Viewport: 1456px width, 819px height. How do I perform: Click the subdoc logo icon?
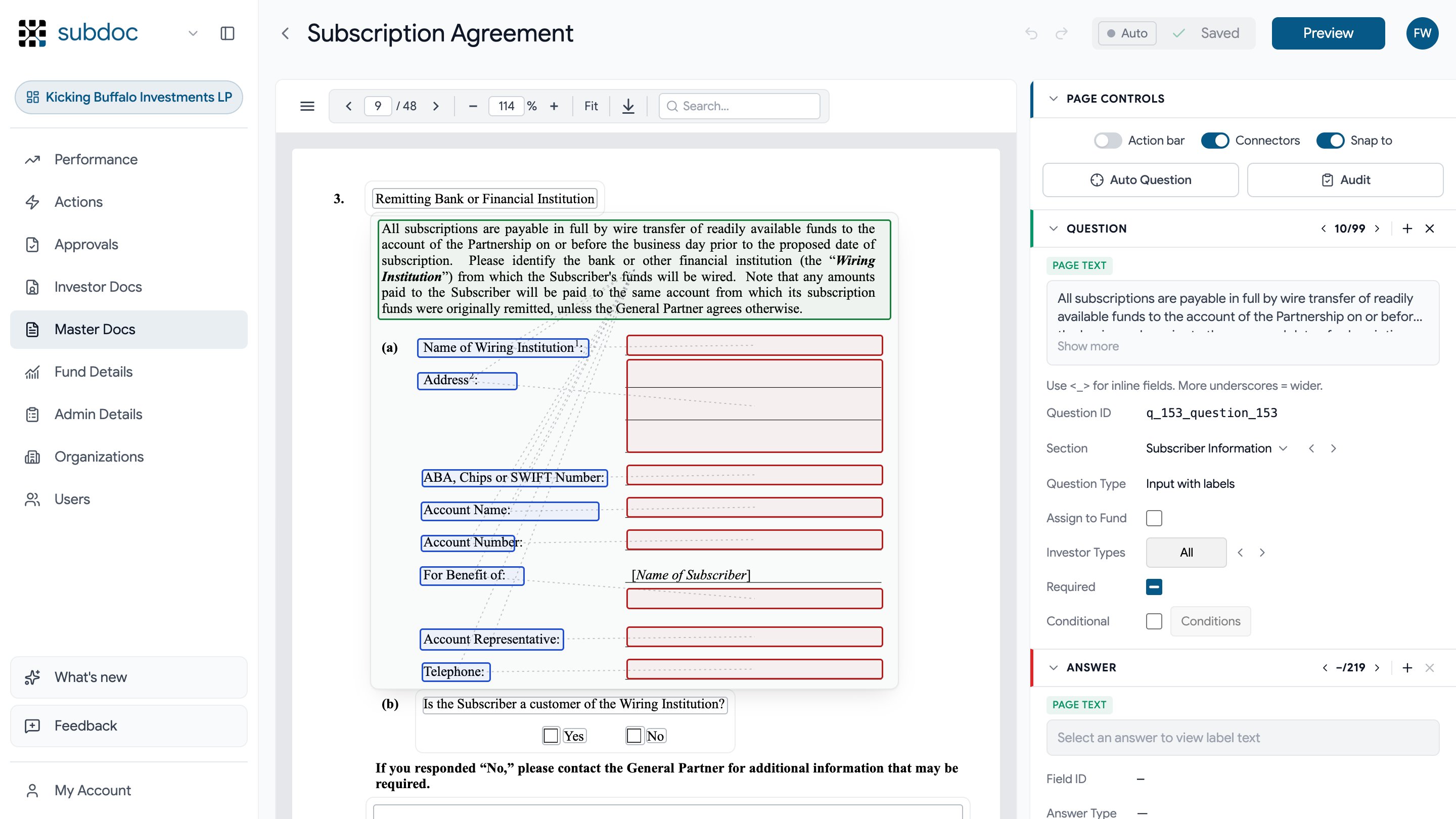click(32, 33)
